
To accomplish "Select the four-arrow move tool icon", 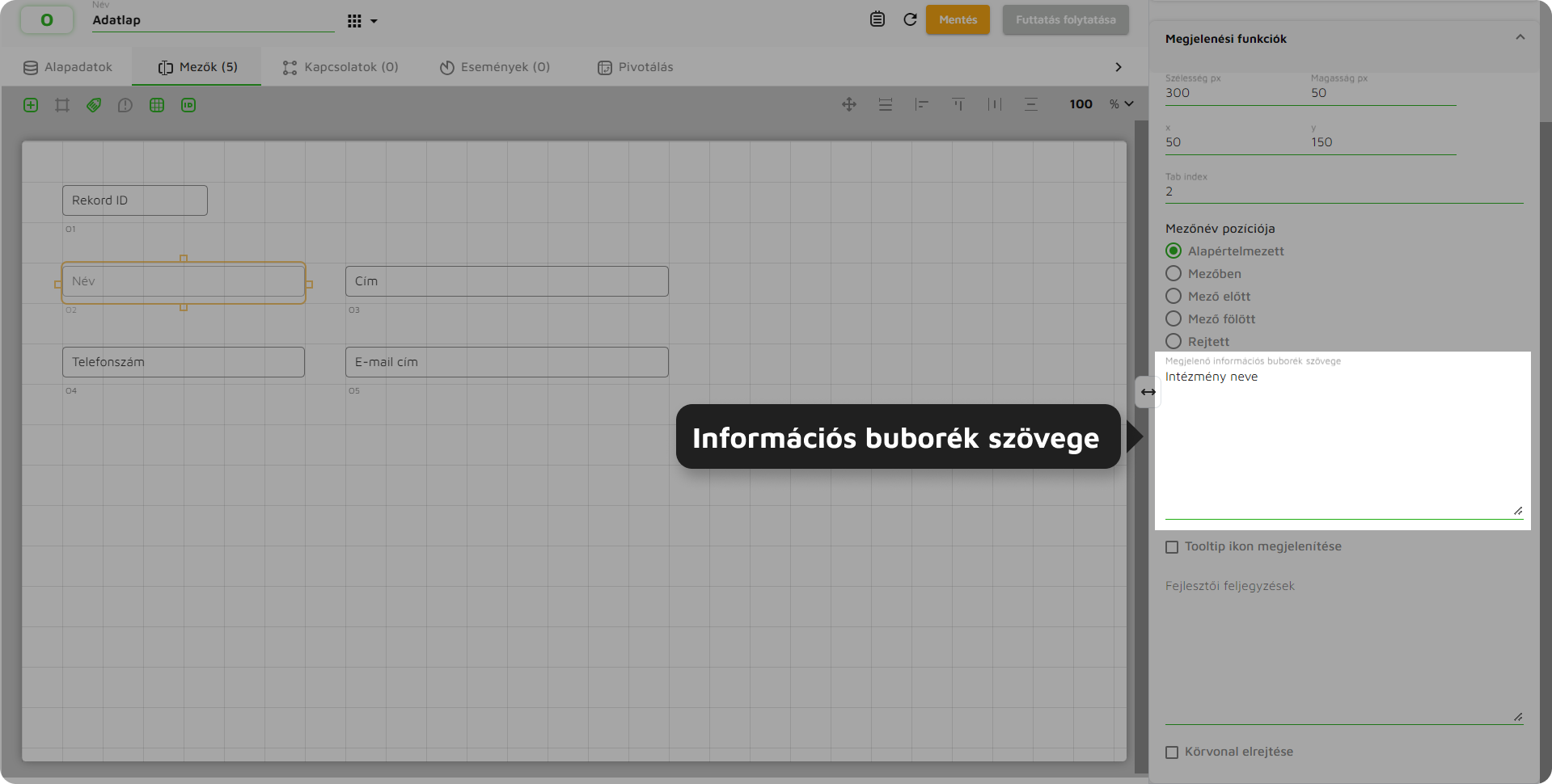I will coord(849,104).
